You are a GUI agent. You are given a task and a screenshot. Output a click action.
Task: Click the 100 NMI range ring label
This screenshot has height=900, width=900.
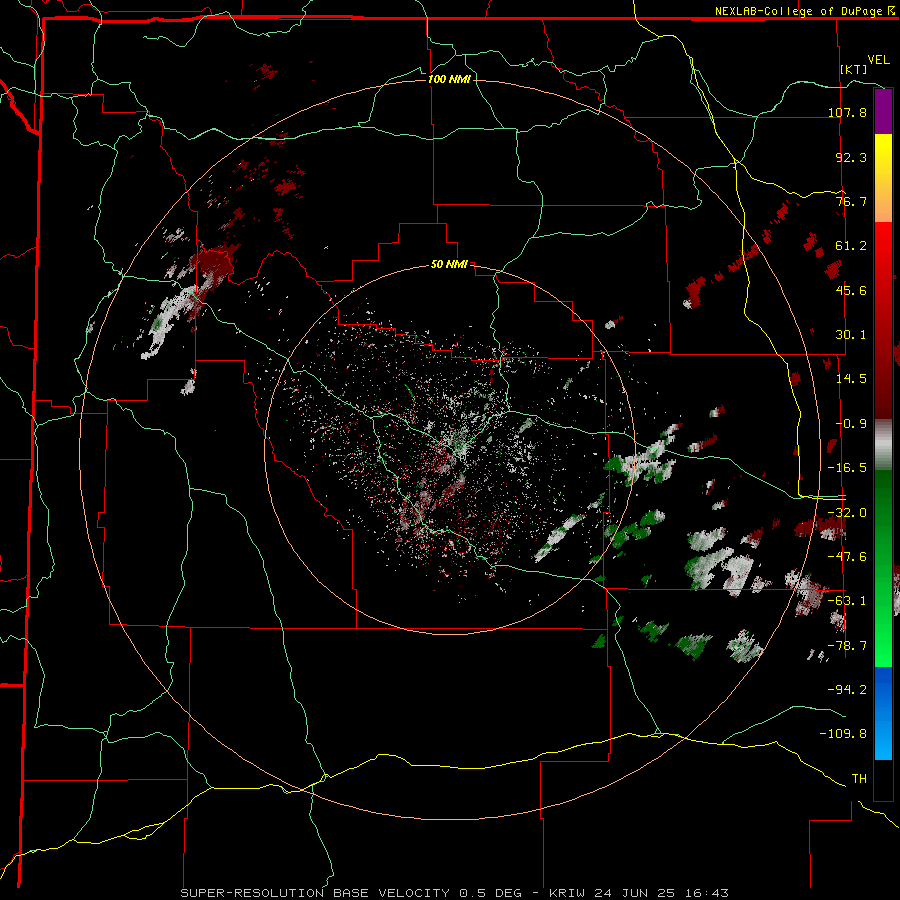tap(449, 79)
